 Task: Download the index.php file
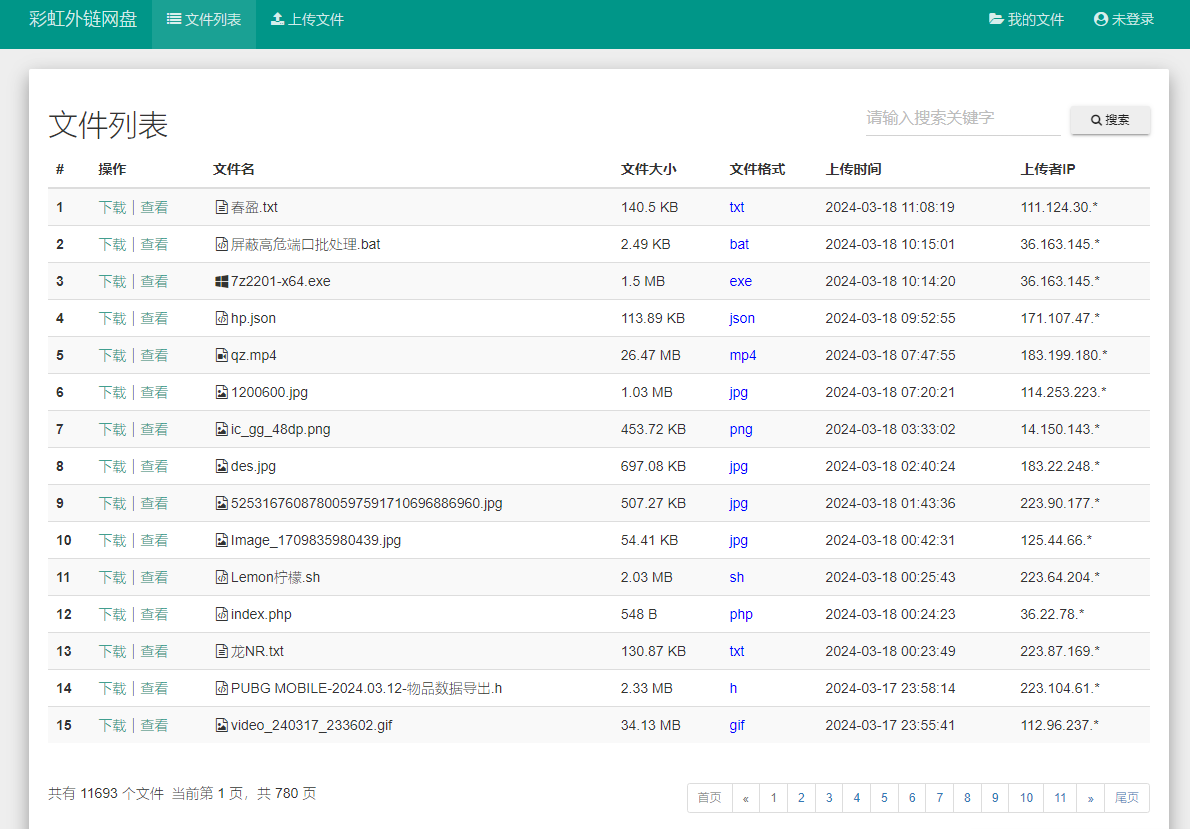pos(112,614)
